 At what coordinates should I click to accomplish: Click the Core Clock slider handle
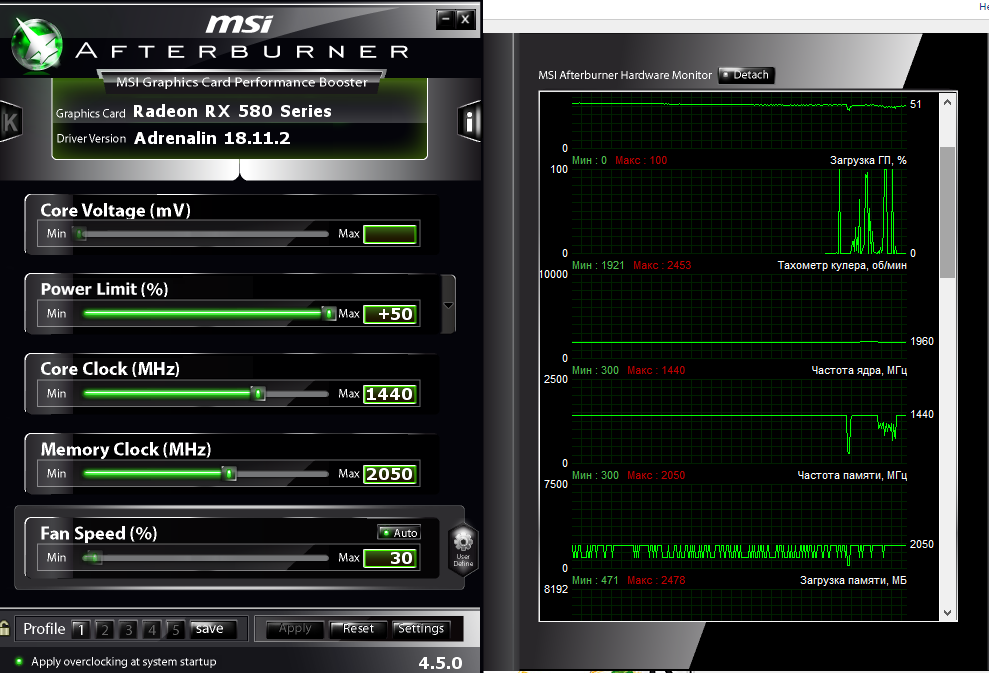pos(258,394)
